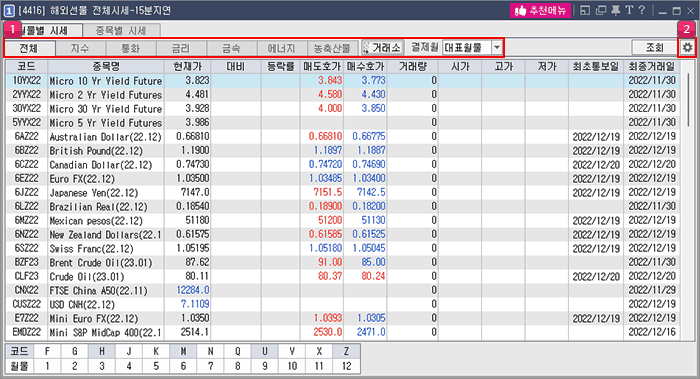The width and height of the screenshot is (700, 379).
Task: Open the question mark help icon
Action: tap(642, 10)
